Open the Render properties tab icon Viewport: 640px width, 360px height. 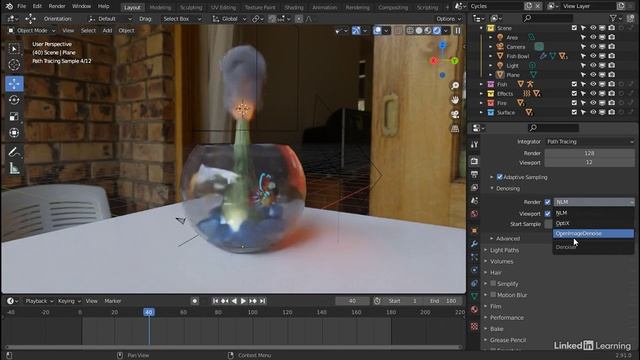point(474,161)
